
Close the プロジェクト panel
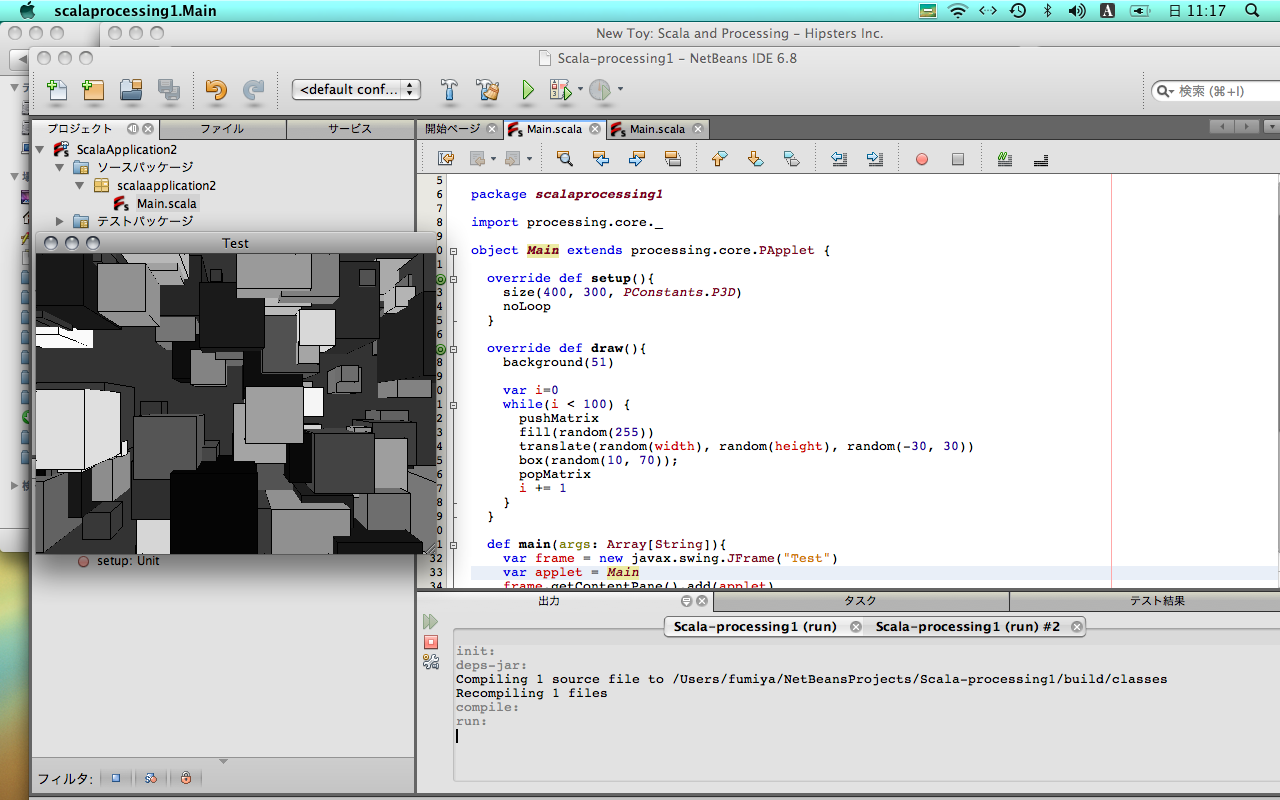pyautogui.click(x=148, y=129)
